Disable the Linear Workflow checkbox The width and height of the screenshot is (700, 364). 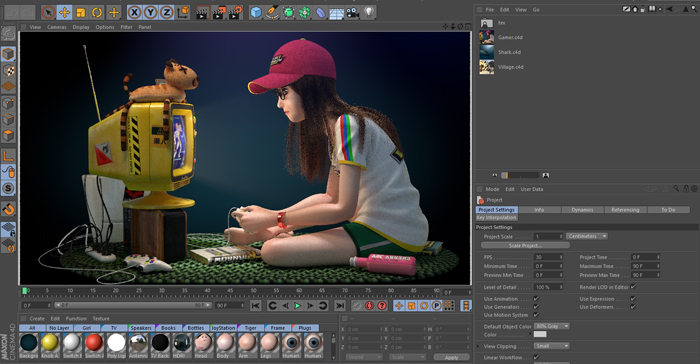536,357
